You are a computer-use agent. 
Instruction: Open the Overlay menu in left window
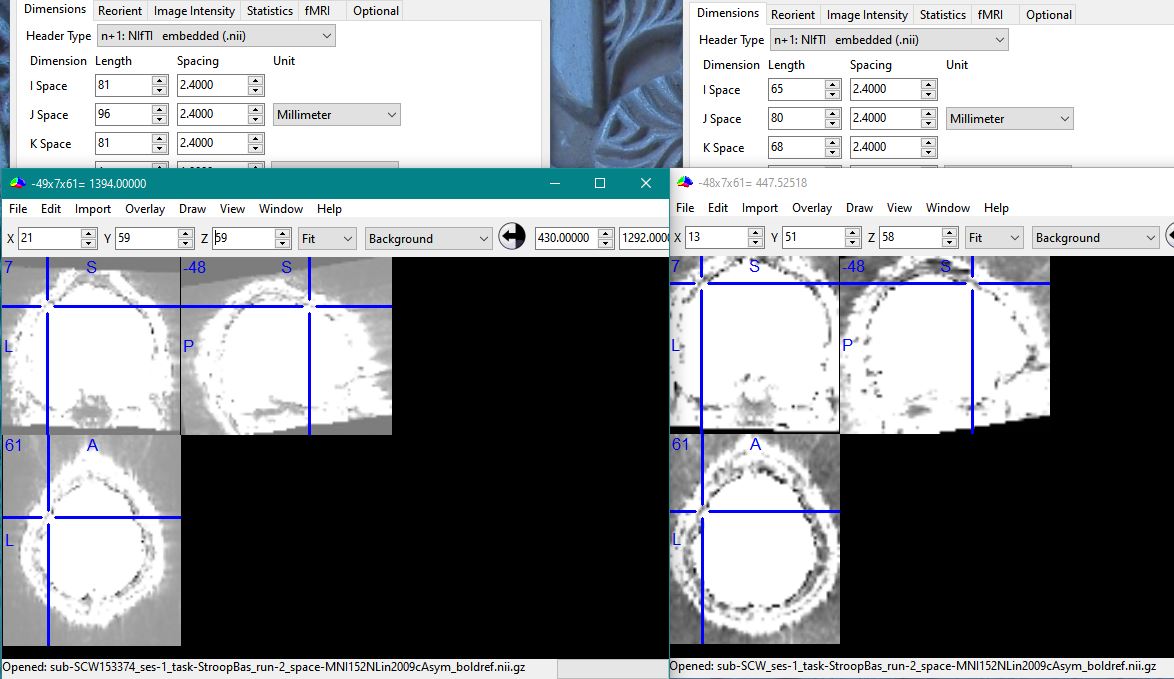pos(145,209)
